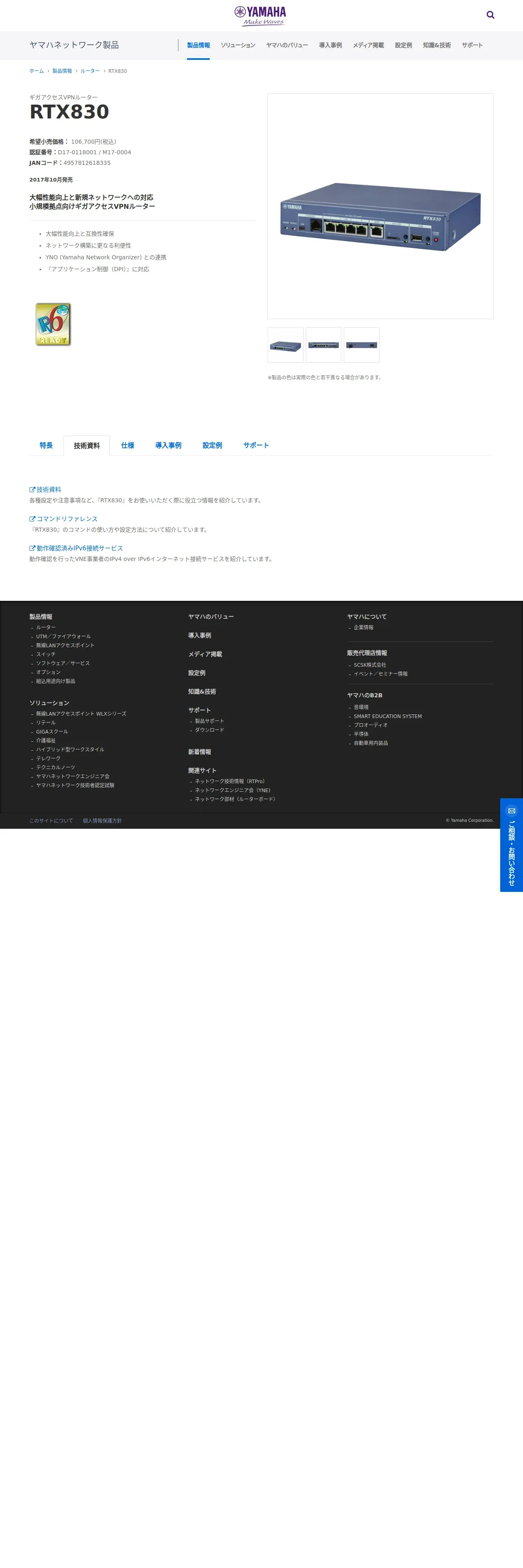This screenshot has height=1568, width=523.
Task: Click footer ダウンロード link
Action: [209, 730]
